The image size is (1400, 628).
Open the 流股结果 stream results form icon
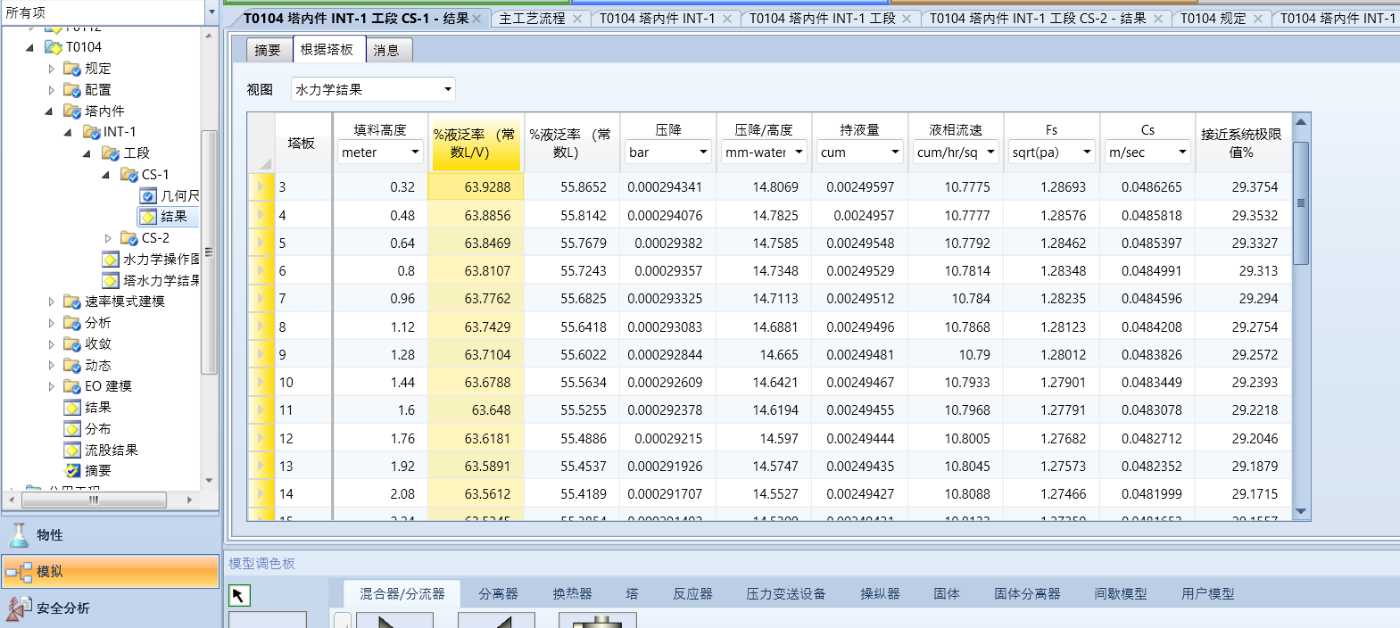click(x=72, y=450)
